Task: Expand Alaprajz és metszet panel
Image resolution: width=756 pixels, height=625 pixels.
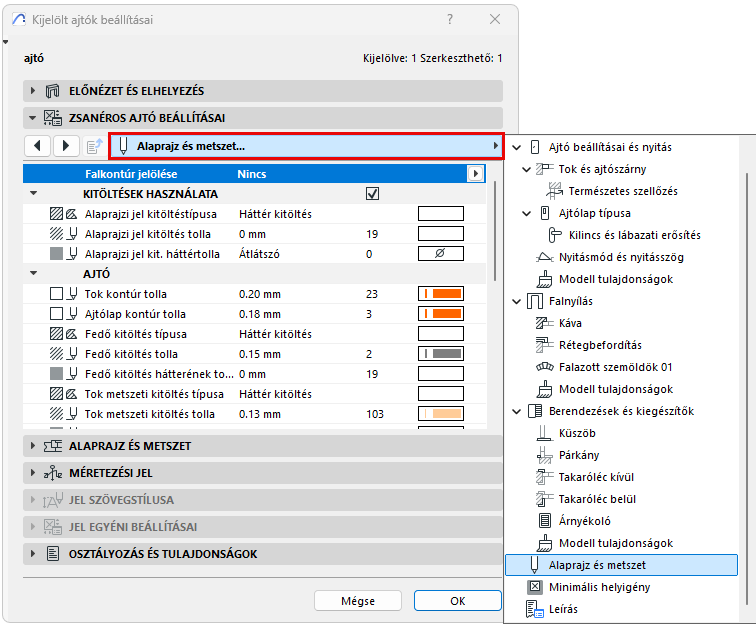Action: [32, 446]
